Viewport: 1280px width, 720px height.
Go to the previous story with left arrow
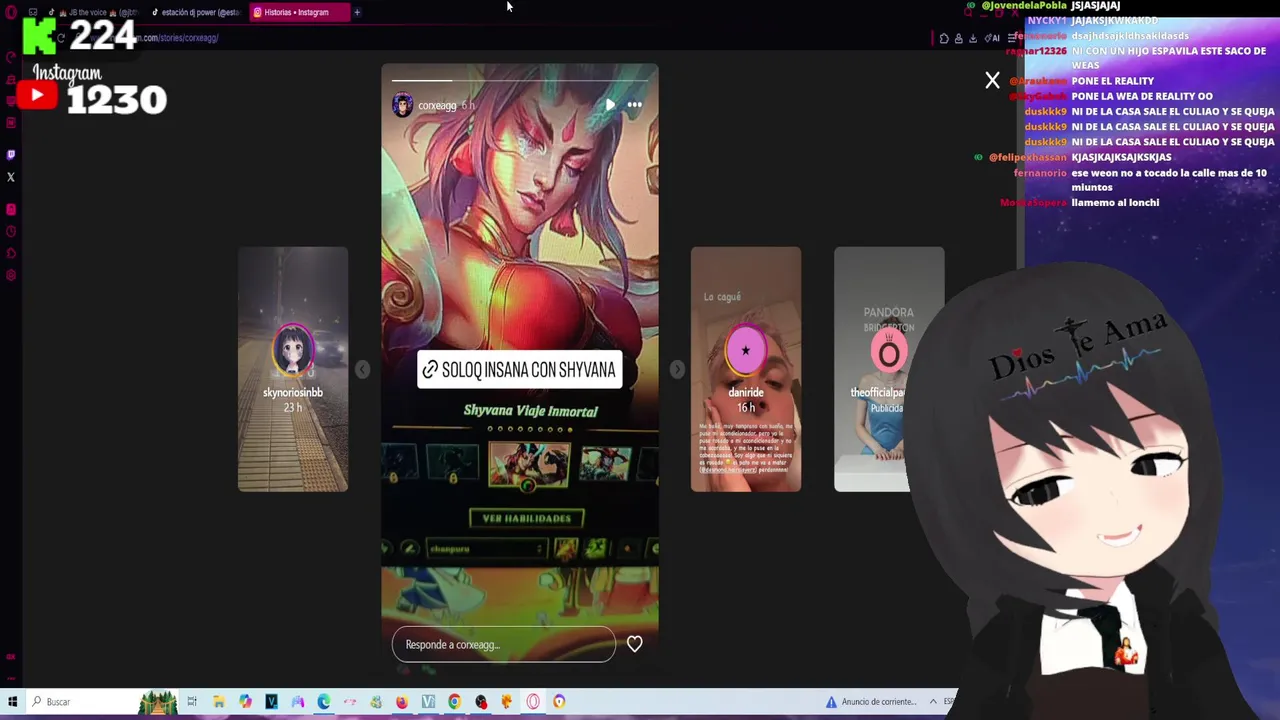click(x=362, y=369)
